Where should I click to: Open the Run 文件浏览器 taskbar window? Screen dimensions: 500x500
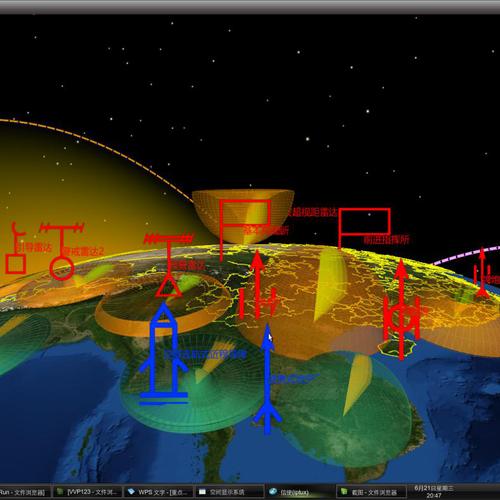click(25, 492)
